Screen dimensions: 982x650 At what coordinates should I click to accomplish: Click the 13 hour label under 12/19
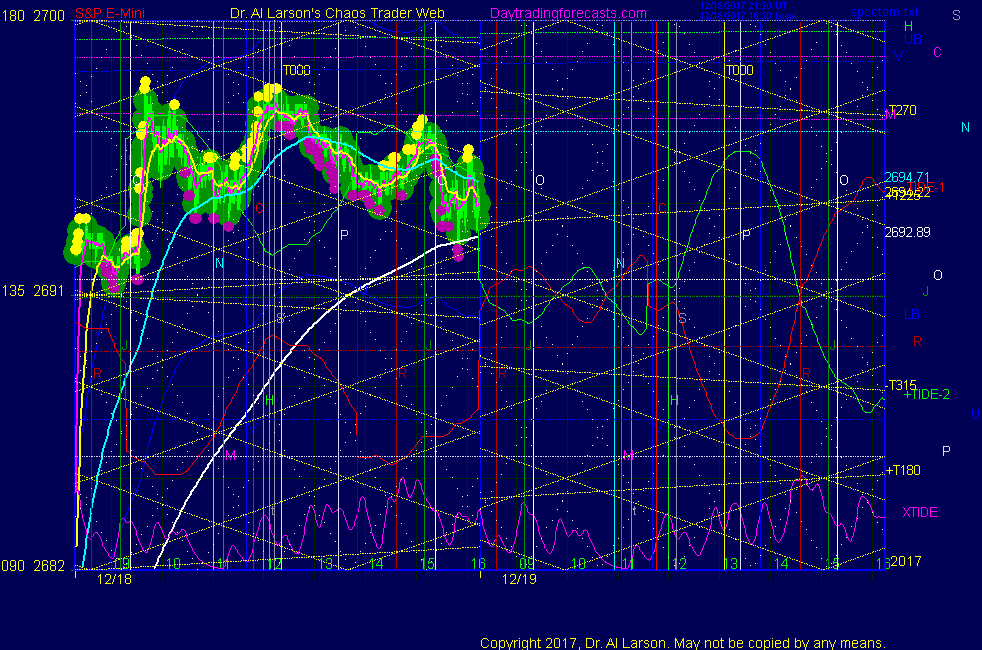pos(730,563)
